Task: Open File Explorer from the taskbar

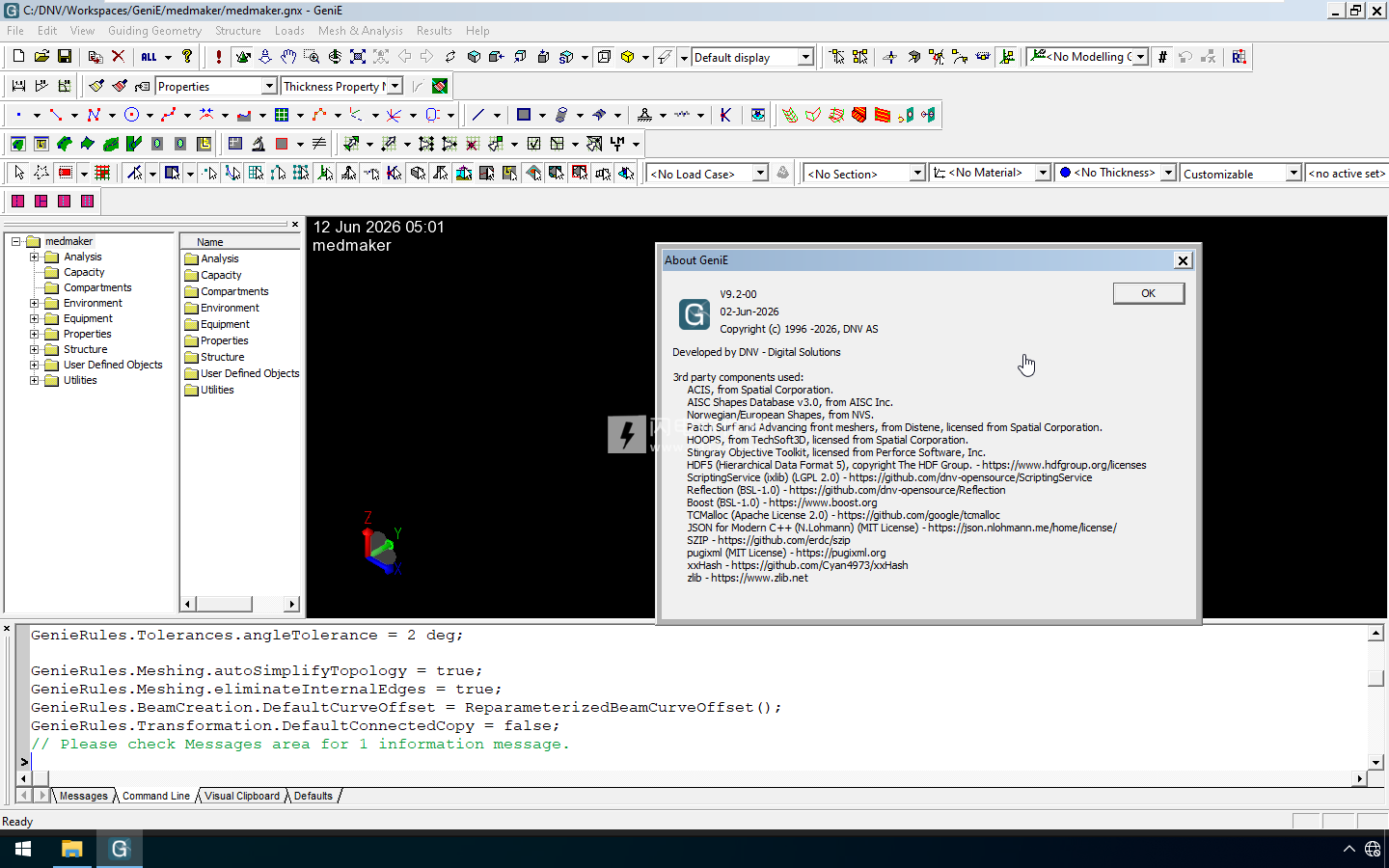Action: pos(71,849)
